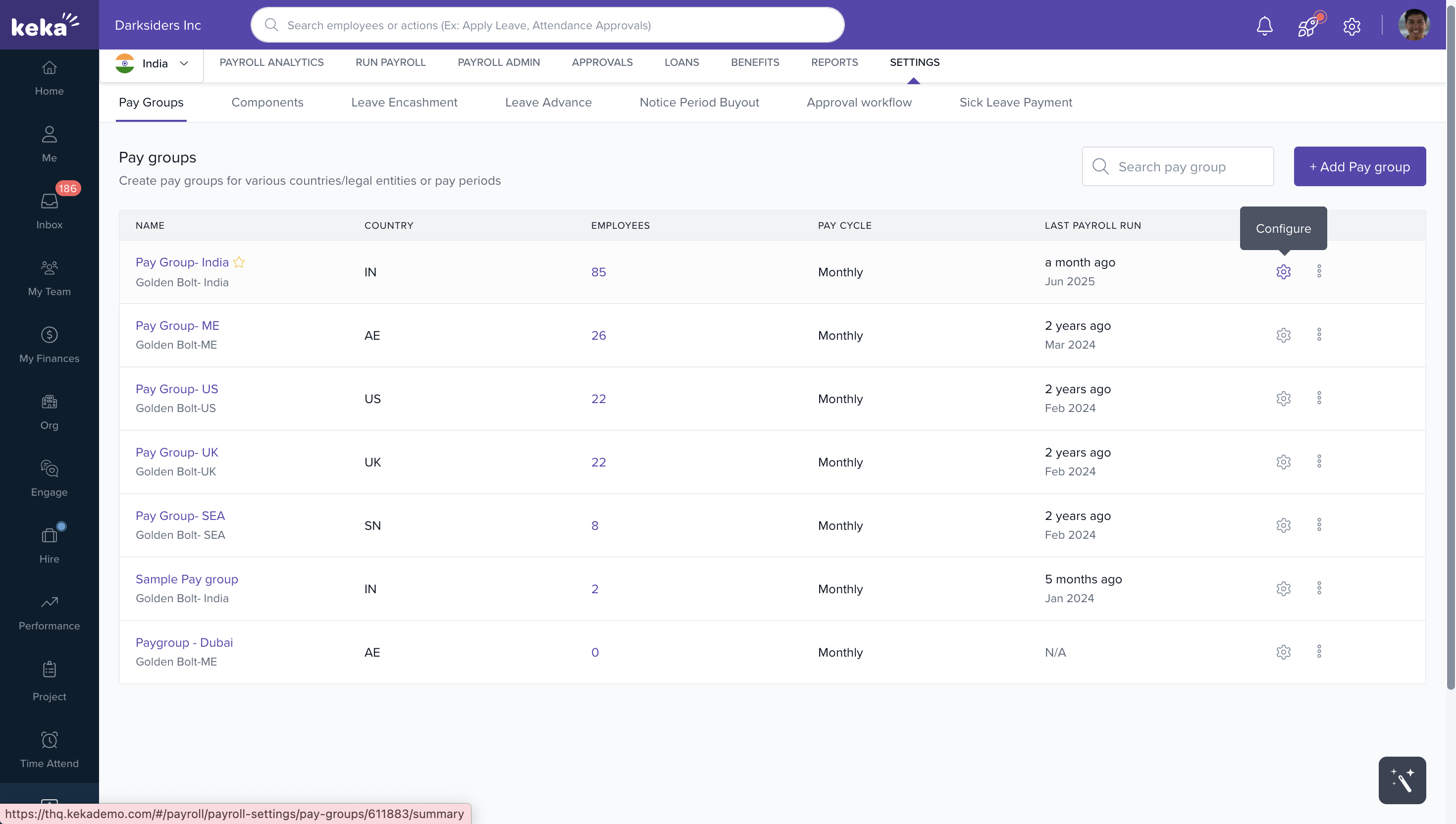Open global settings gear in header
The image size is (1456, 824).
(x=1352, y=26)
